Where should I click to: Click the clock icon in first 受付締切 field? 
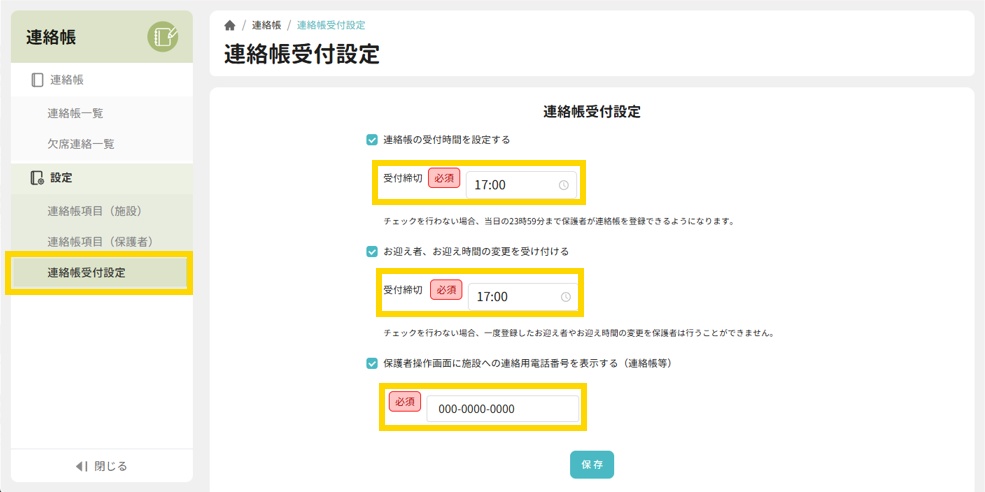(564, 185)
